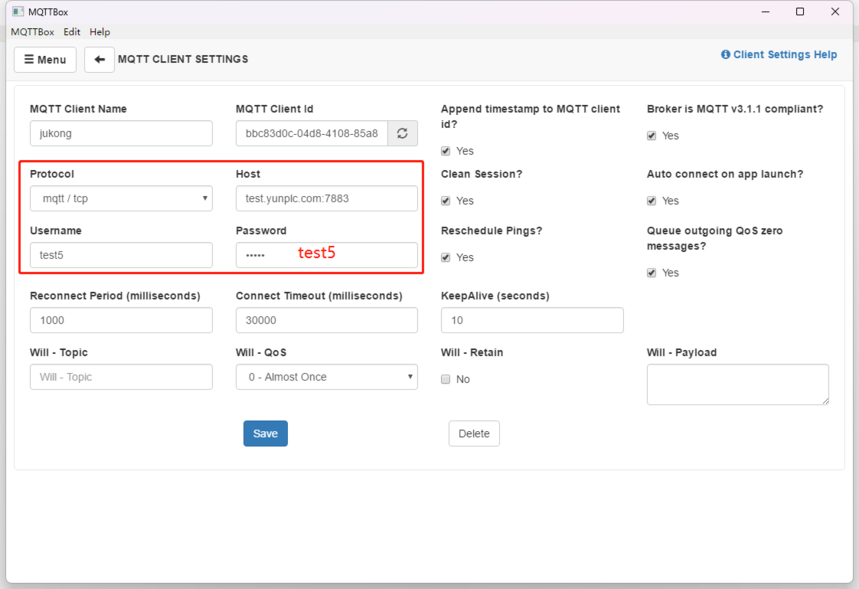Toggle Append timestamp to MQTT client id checkbox
The image size is (859, 589).
click(446, 151)
